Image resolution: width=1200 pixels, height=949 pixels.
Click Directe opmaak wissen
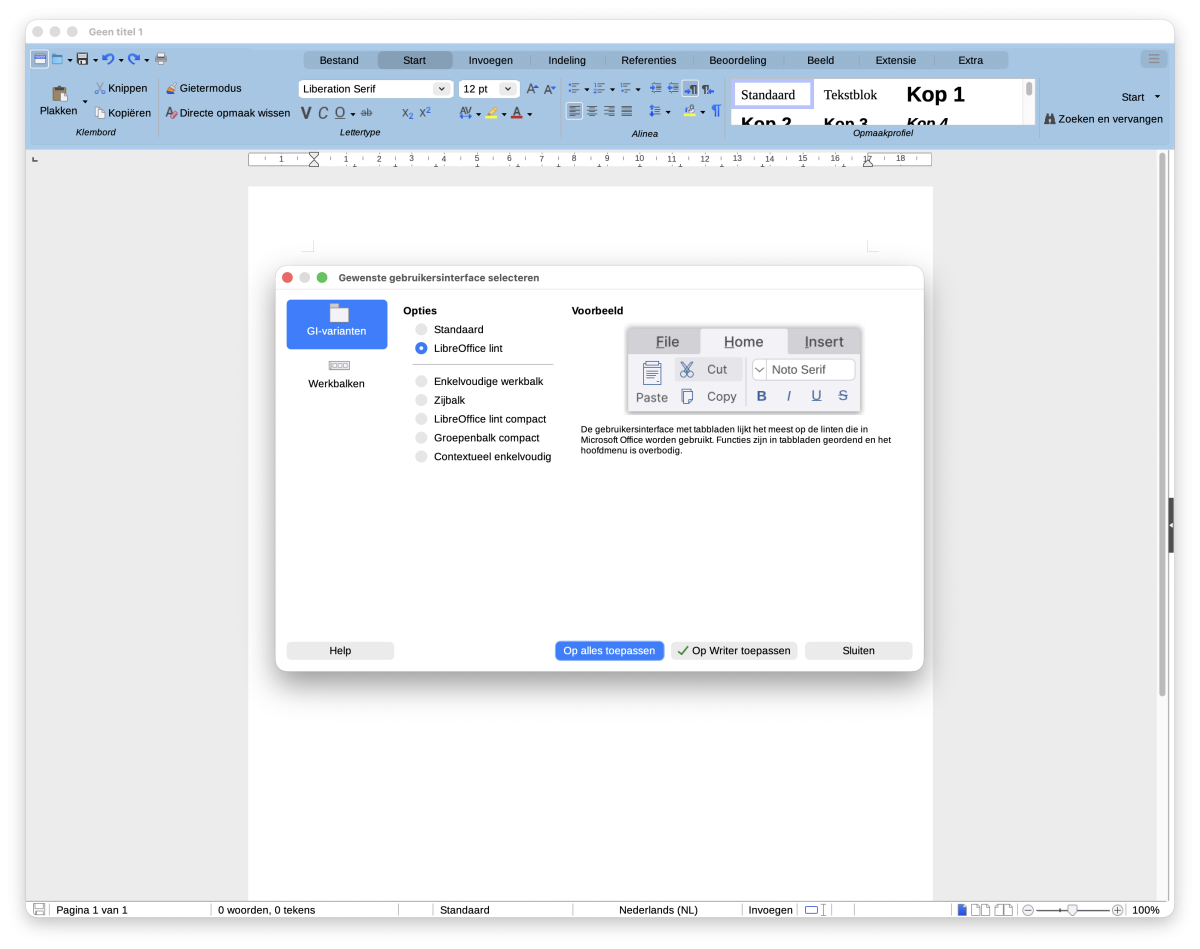pos(228,113)
